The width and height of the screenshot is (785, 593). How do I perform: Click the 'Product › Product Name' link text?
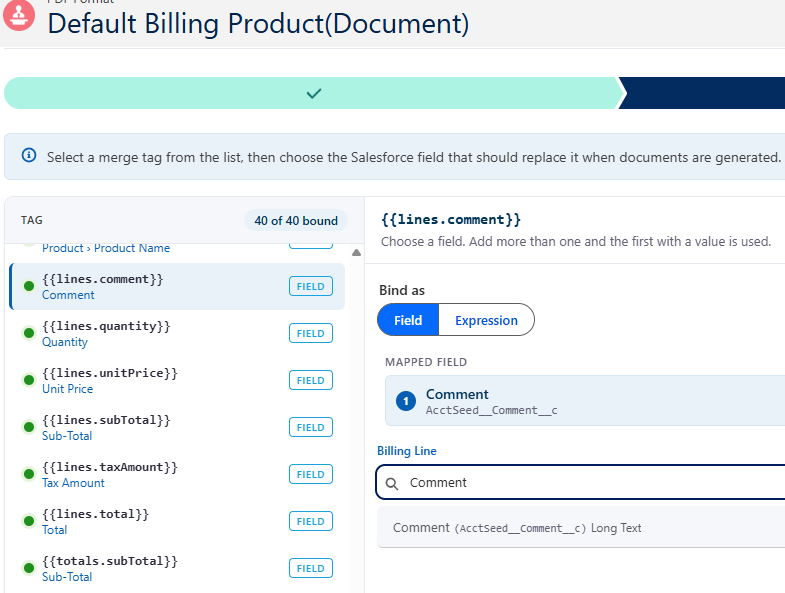[x=106, y=248]
